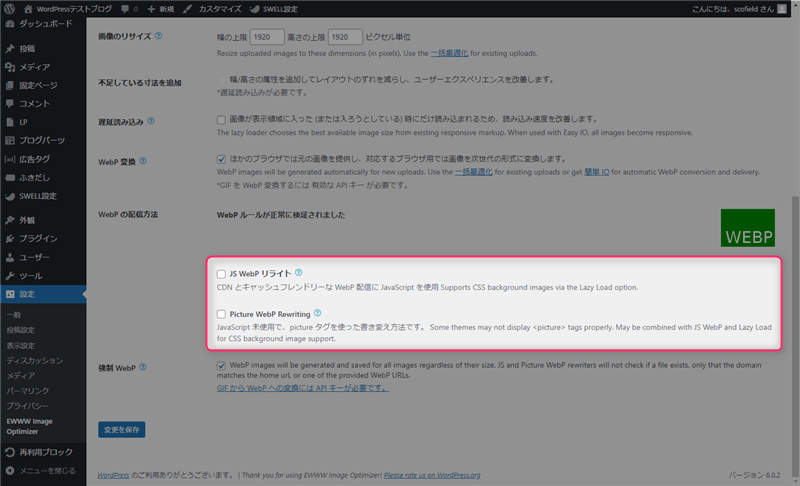Open Please rate us on WordPress.org
This screenshot has width=800, height=486.
(x=432, y=475)
